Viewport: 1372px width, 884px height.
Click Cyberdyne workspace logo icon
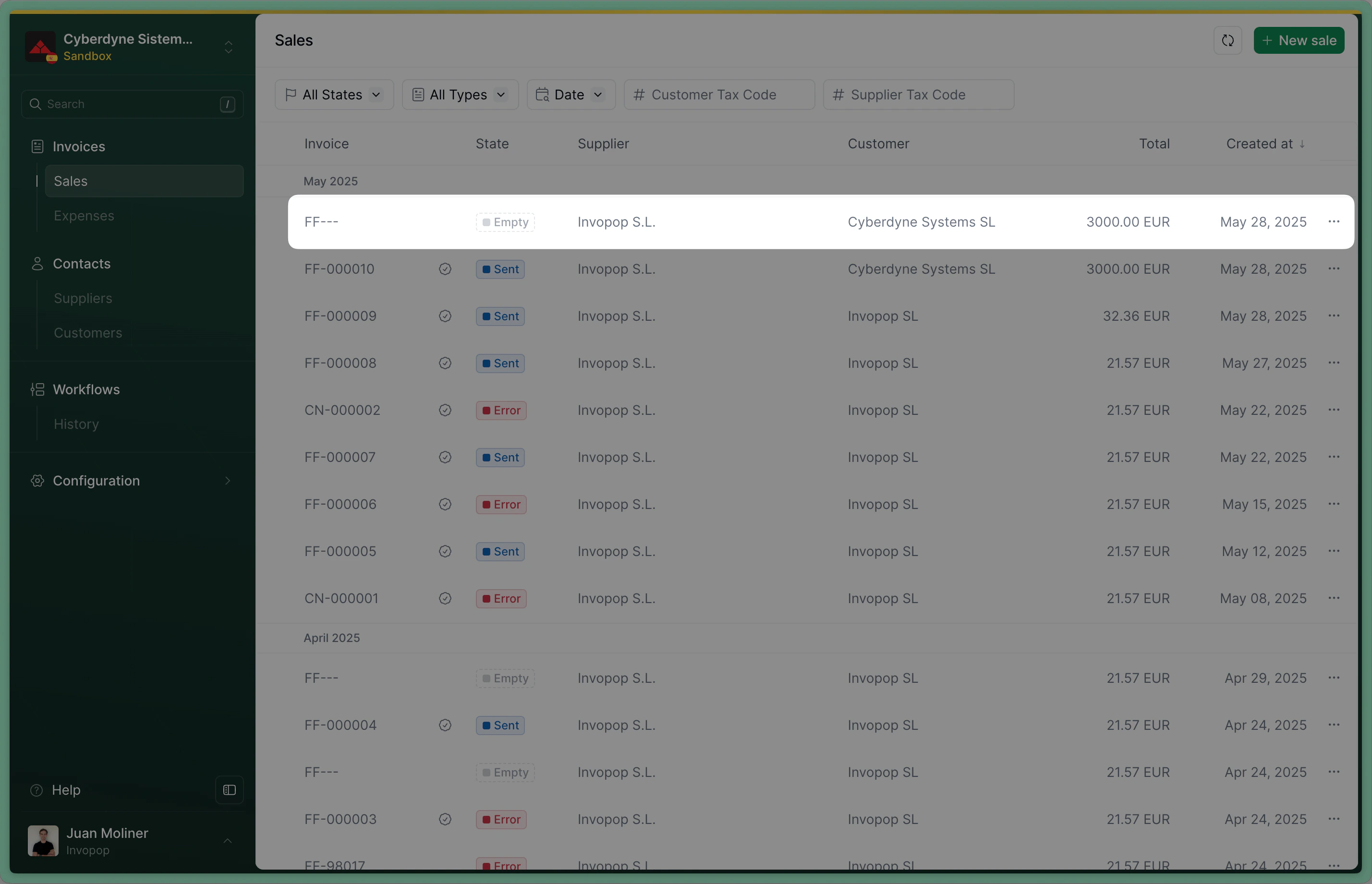[x=40, y=47]
